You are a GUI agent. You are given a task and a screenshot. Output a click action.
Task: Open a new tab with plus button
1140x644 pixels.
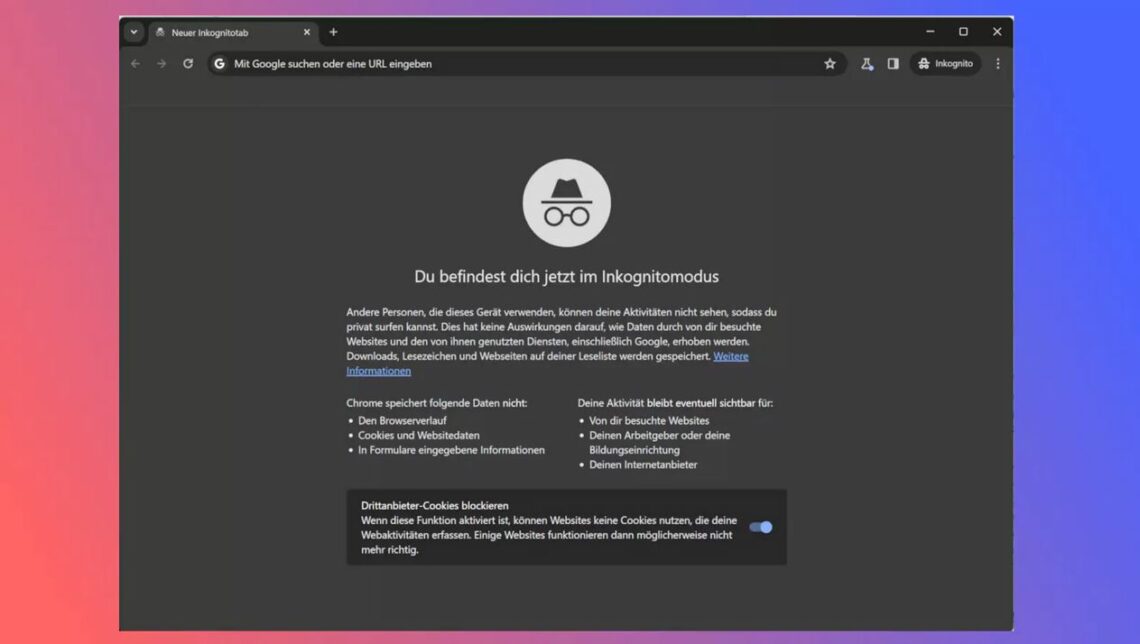(333, 32)
